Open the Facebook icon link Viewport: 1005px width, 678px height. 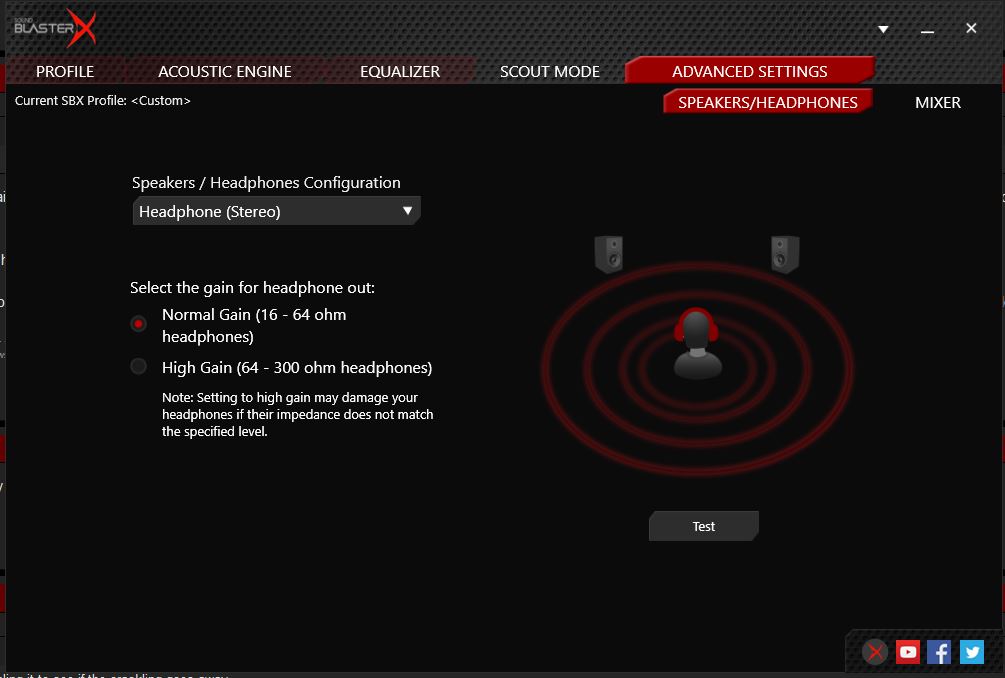(939, 652)
